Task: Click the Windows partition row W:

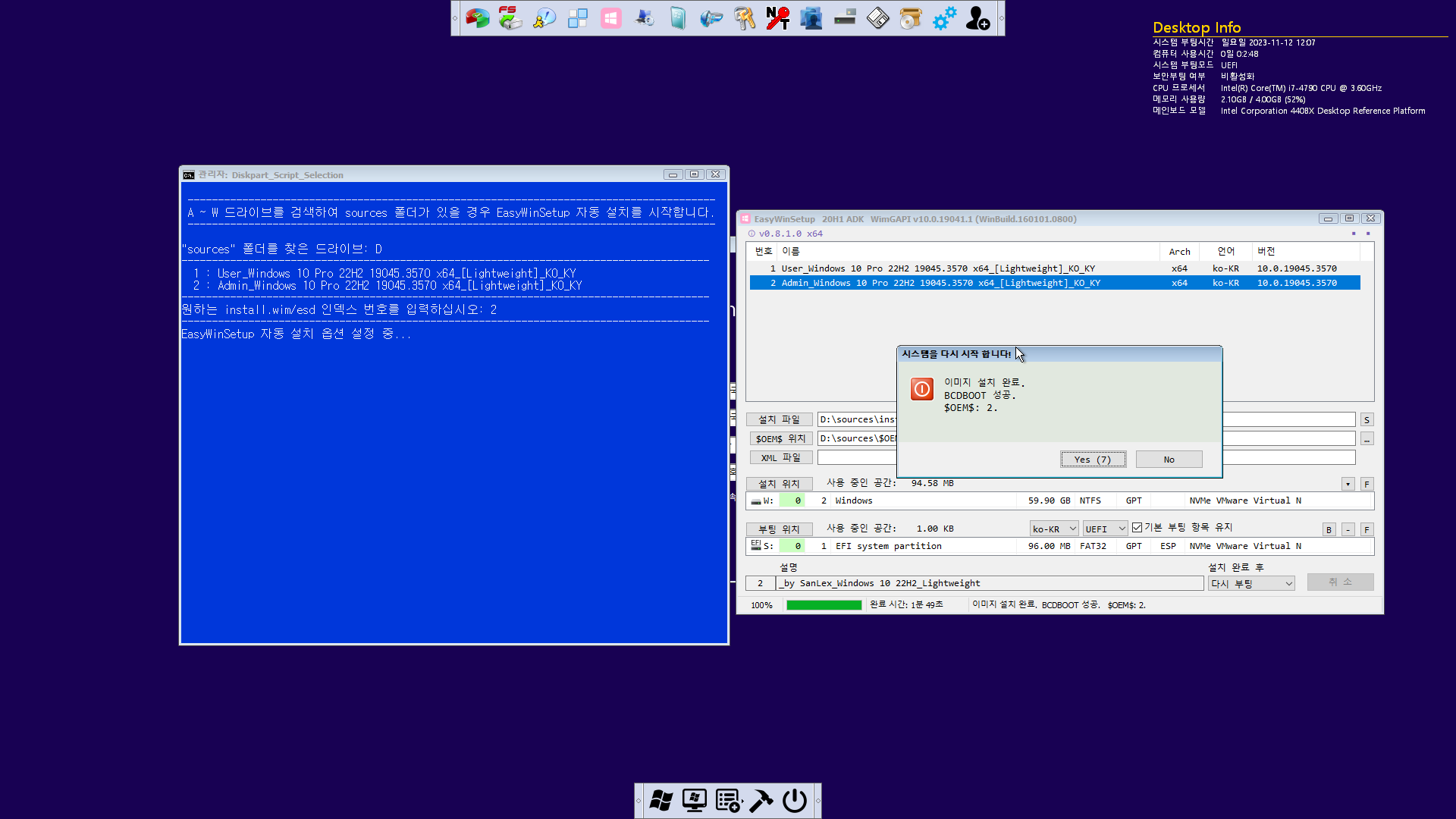Action: point(1059,500)
